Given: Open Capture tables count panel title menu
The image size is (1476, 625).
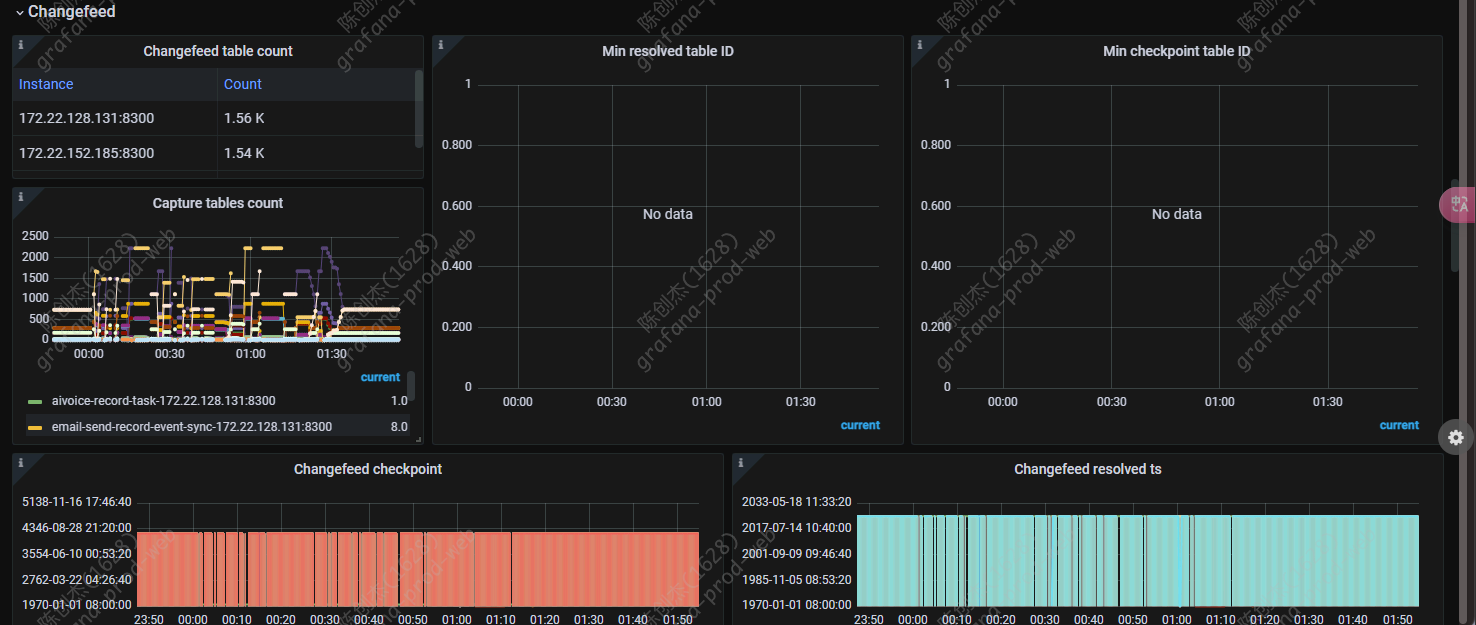Looking at the screenshot, I should tap(217, 203).
